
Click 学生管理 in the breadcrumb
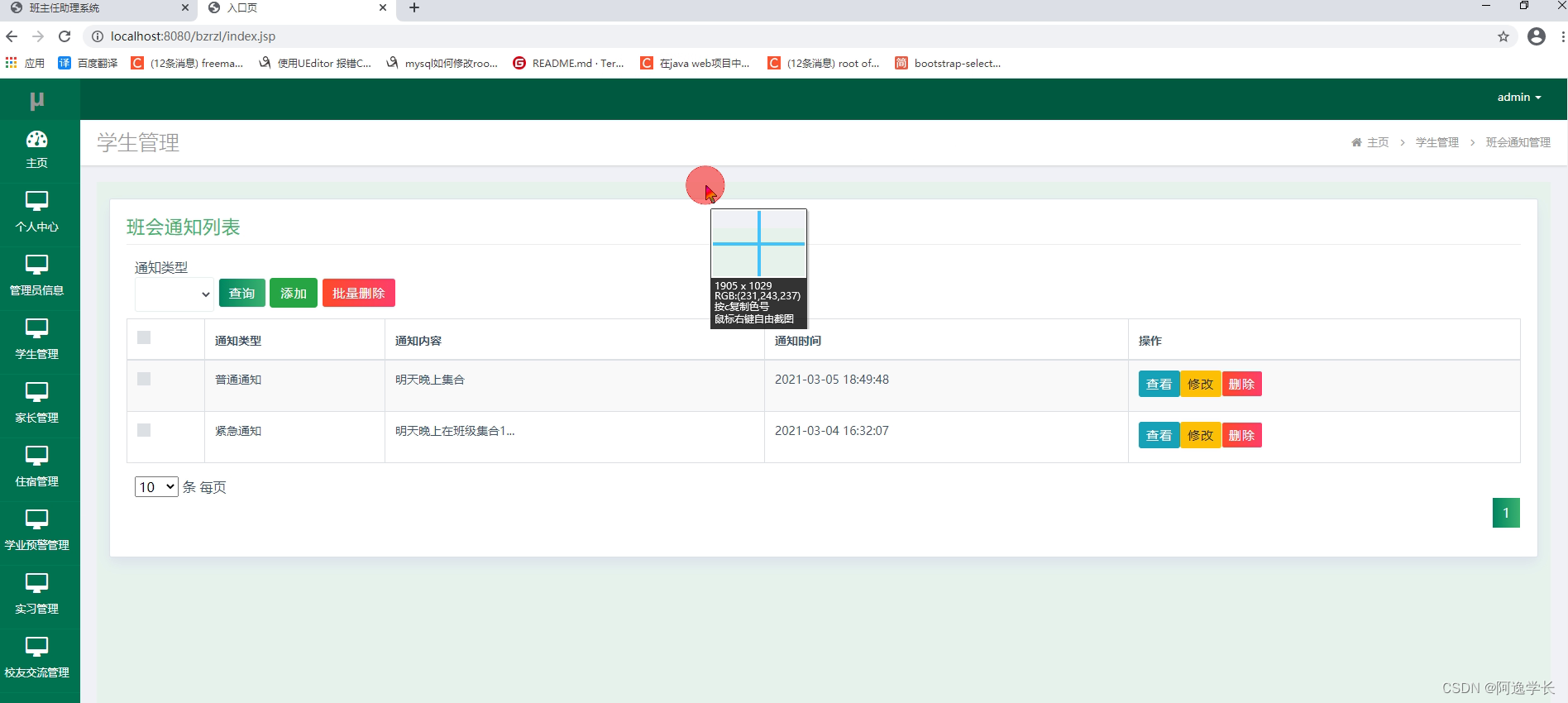1437,142
